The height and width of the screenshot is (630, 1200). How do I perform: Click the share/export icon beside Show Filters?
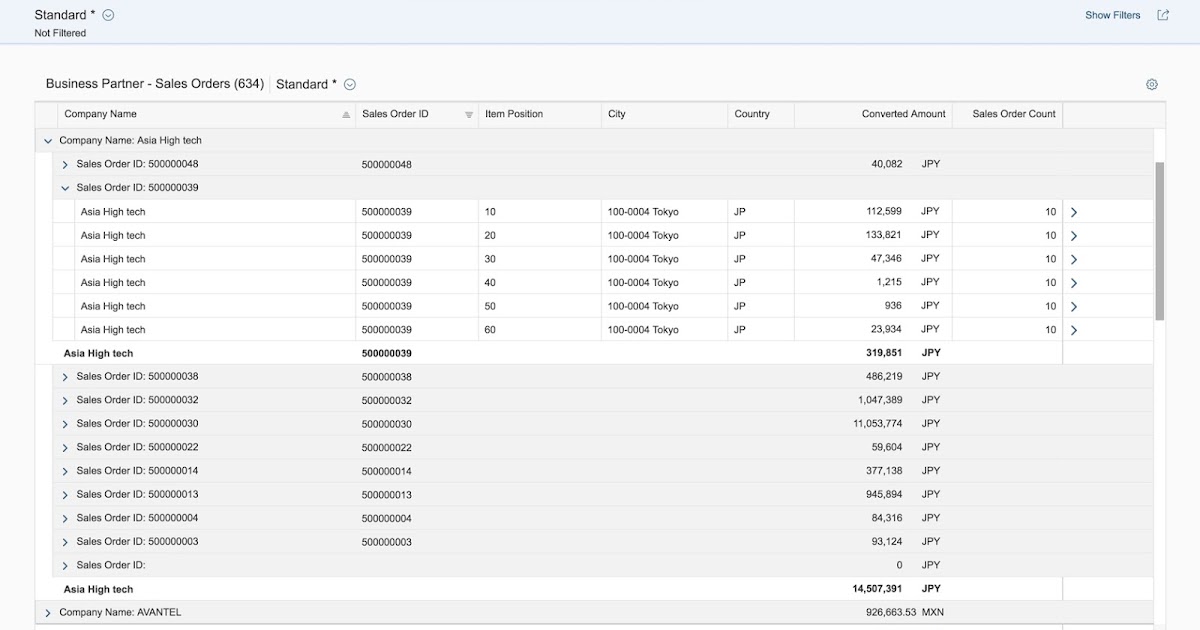point(1162,15)
